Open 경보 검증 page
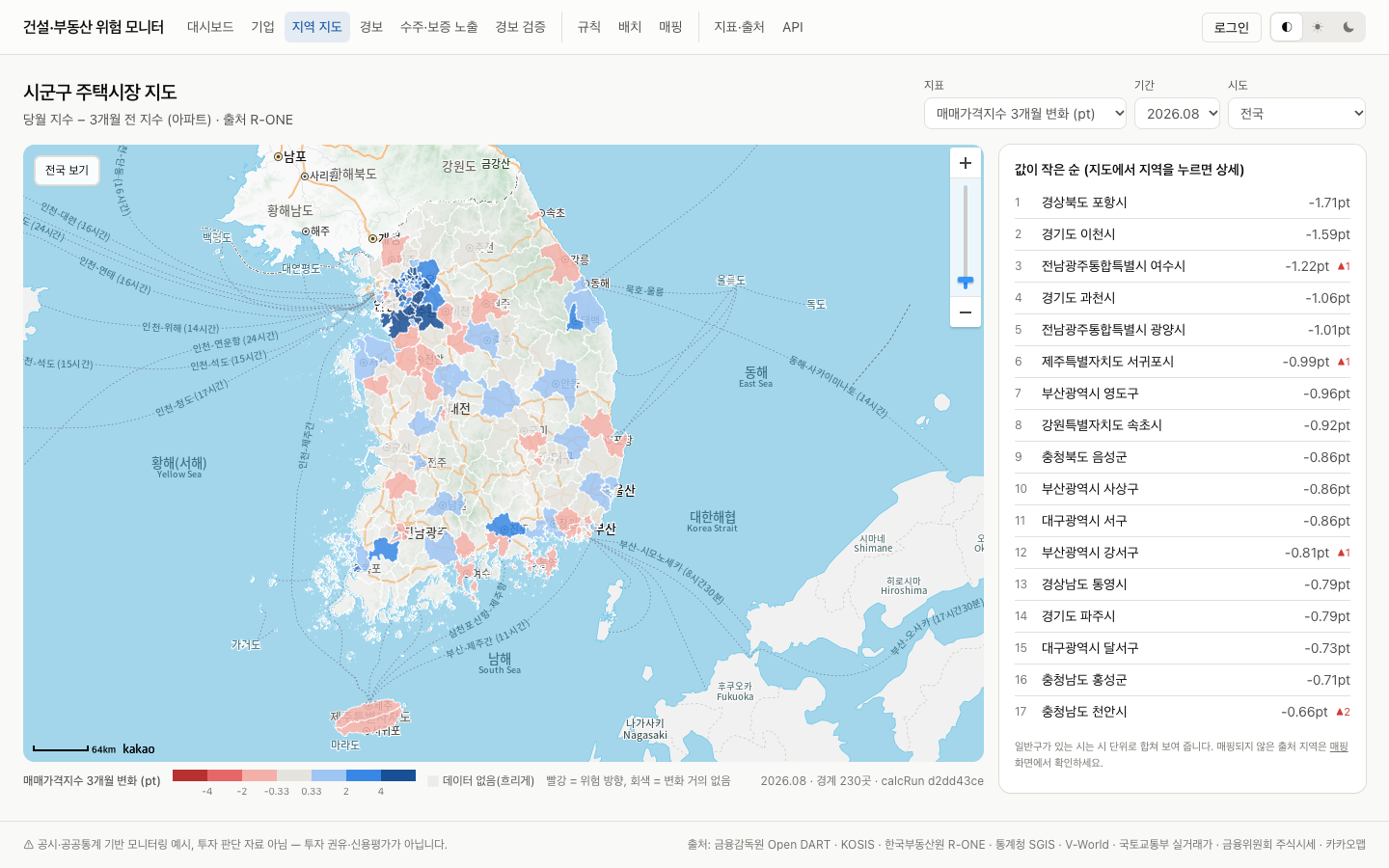The width and height of the screenshot is (1389, 868). coord(520,27)
